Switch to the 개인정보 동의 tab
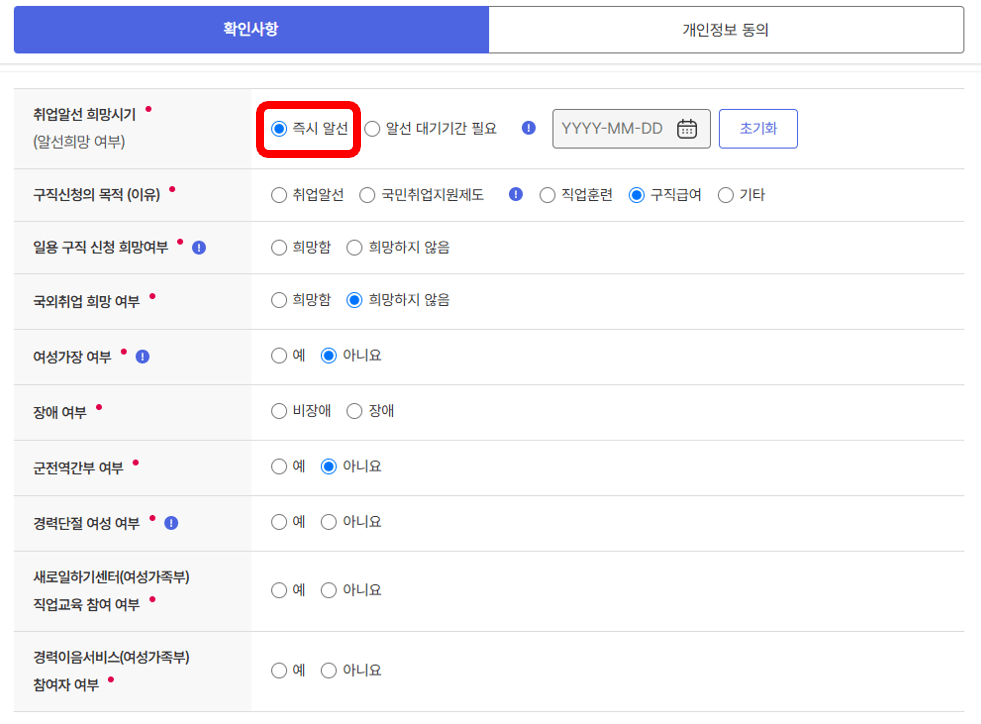Screen dimensions: 981x724 (x=724, y=29)
